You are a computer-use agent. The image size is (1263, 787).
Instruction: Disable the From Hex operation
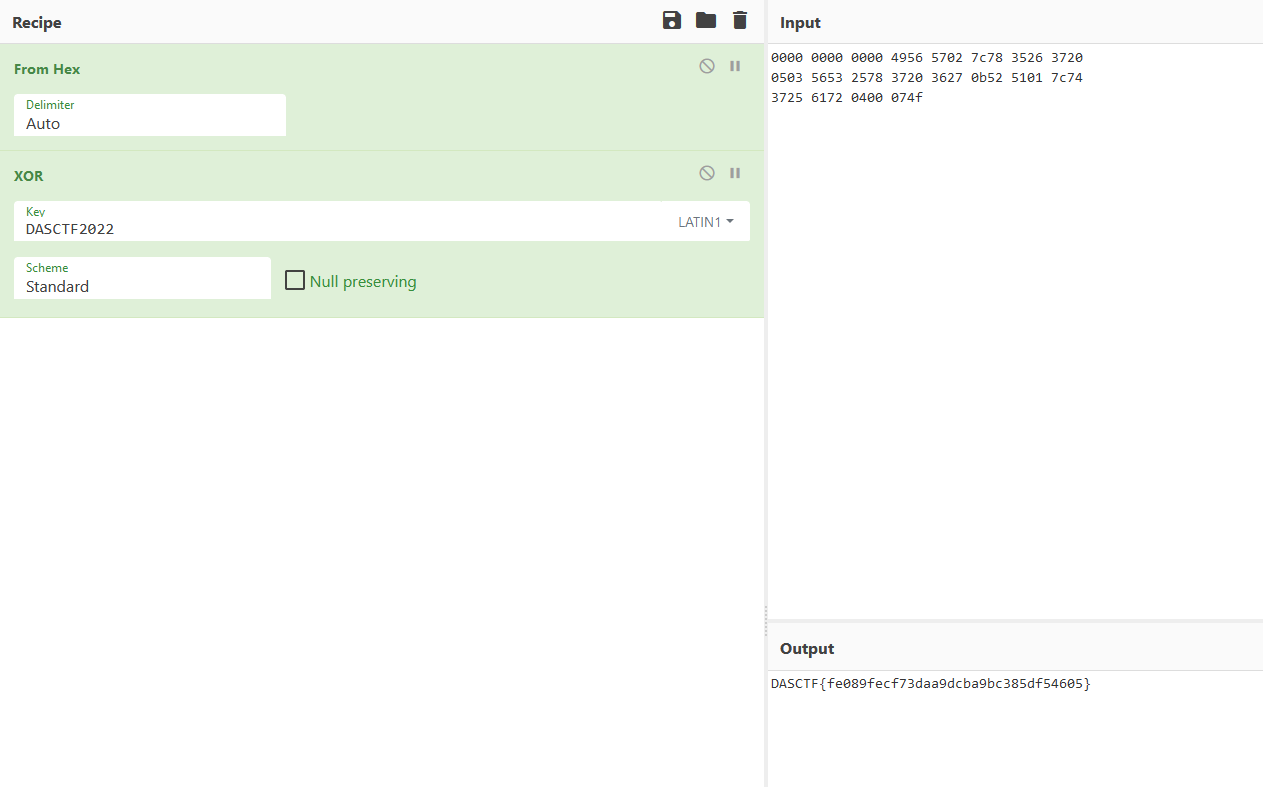[707, 66]
